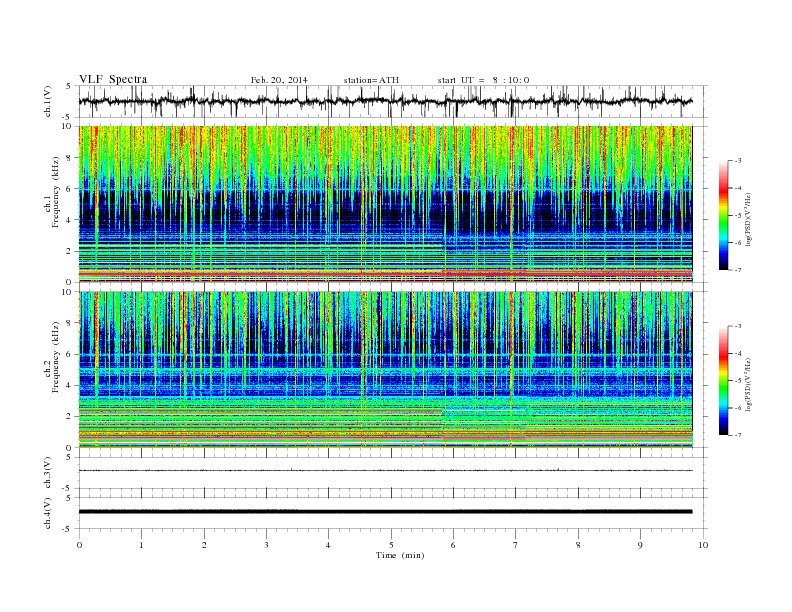Click the "ch.4(V)" axis label

pos(48,513)
